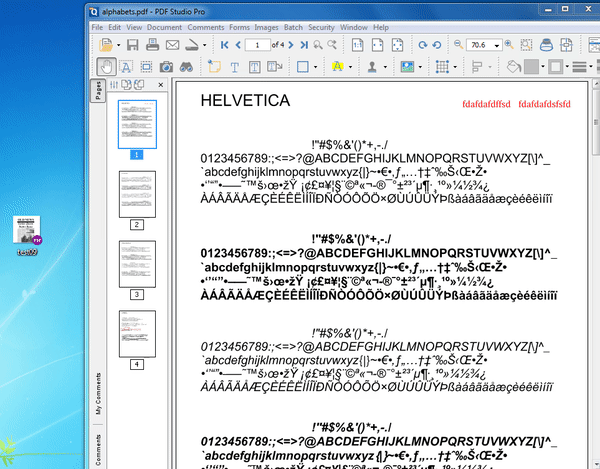Image resolution: width=600 pixels, height=469 pixels.
Task: Open the Security menu
Action: click(x=321, y=27)
